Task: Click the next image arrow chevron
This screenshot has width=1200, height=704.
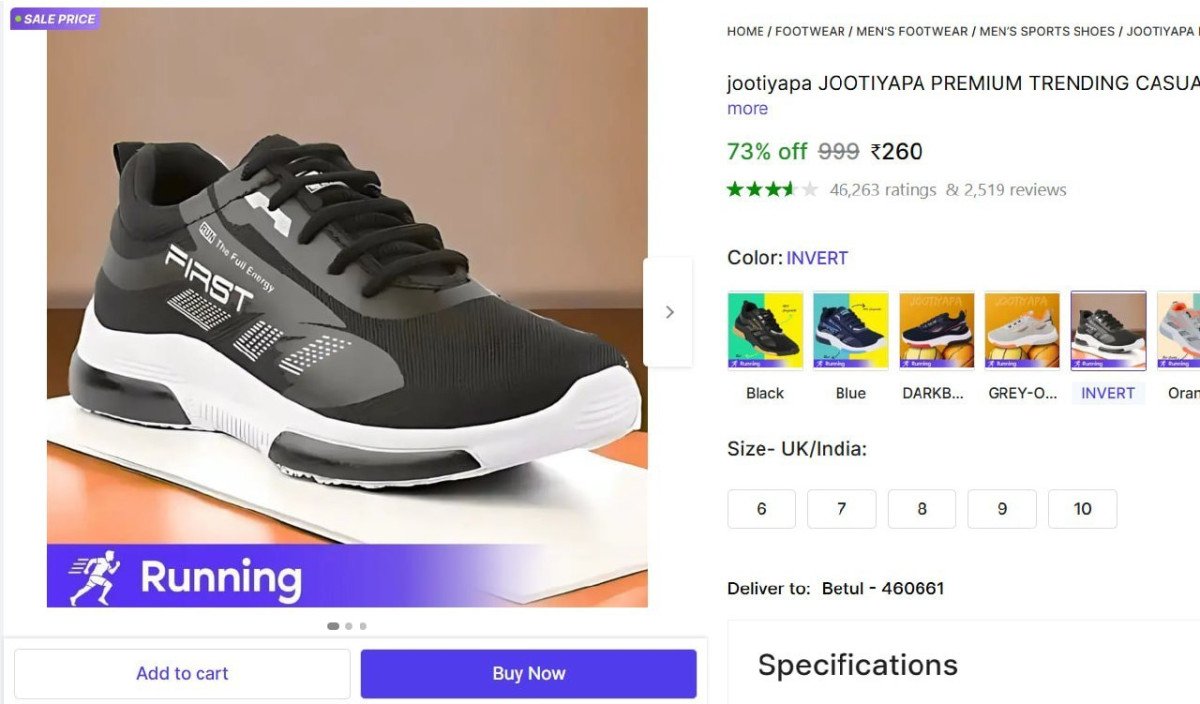Action: coord(669,312)
